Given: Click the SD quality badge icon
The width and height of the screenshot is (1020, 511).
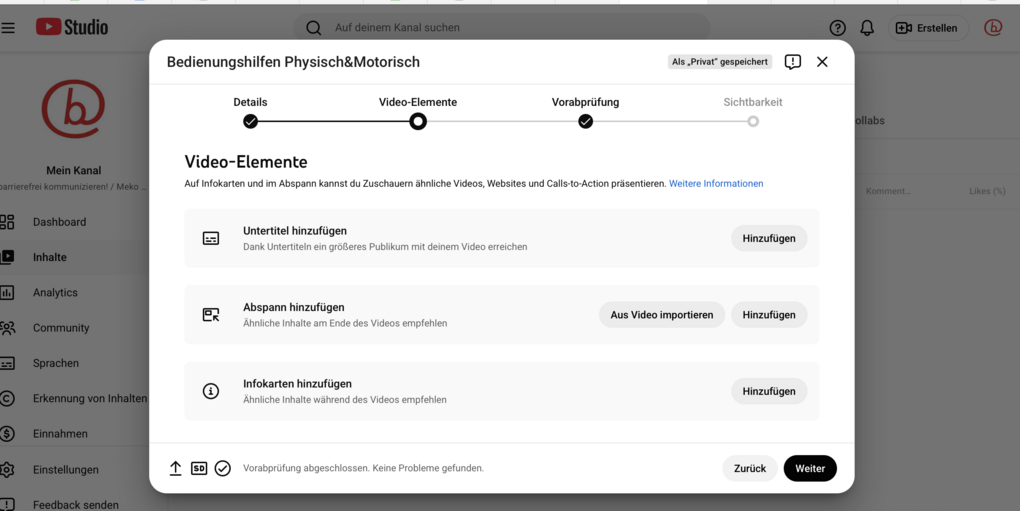Looking at the screenshot, I should click(199, 468).
